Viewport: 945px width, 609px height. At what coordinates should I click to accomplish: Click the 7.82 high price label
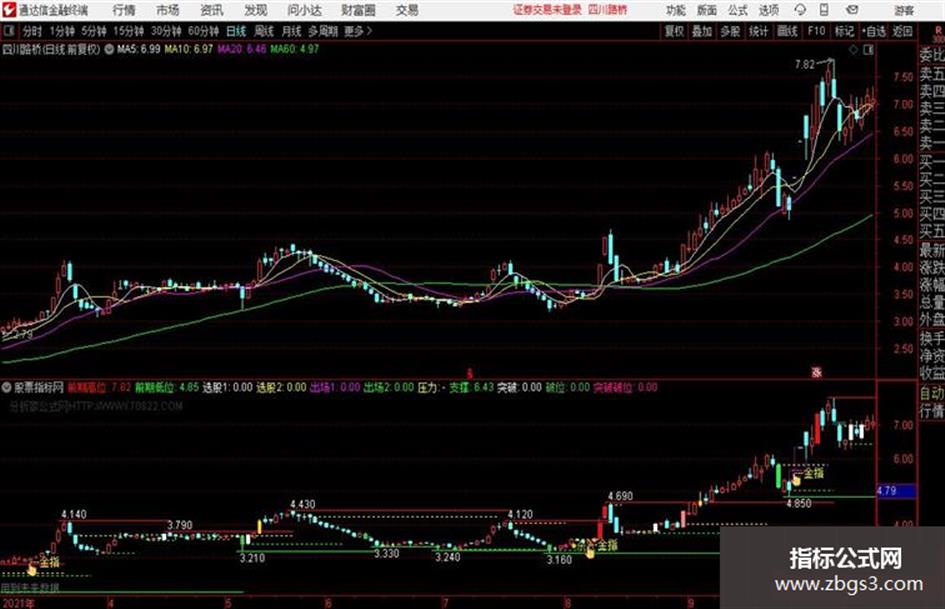pyautogui.click(x=805, y=65)
